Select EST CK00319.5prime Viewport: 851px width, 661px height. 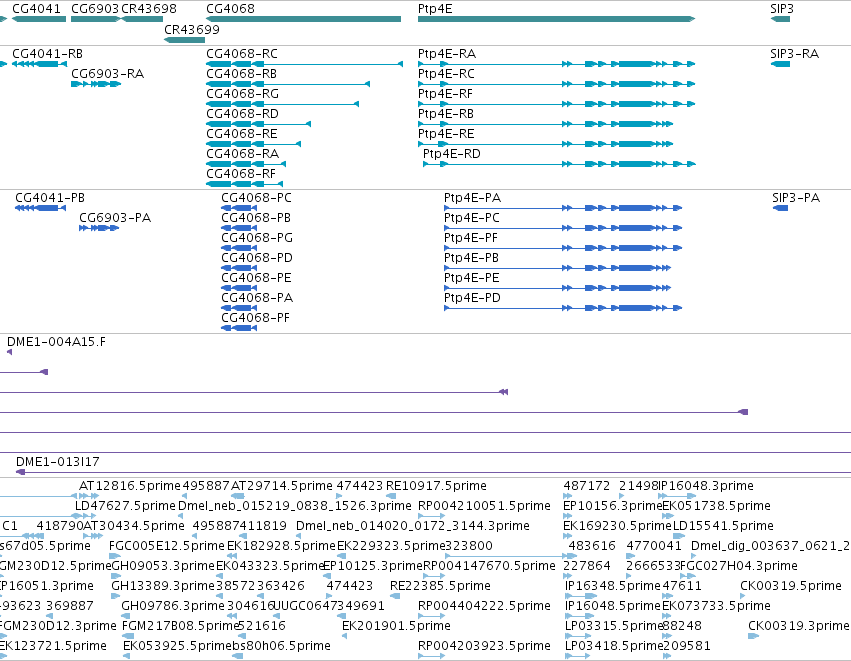791,586
